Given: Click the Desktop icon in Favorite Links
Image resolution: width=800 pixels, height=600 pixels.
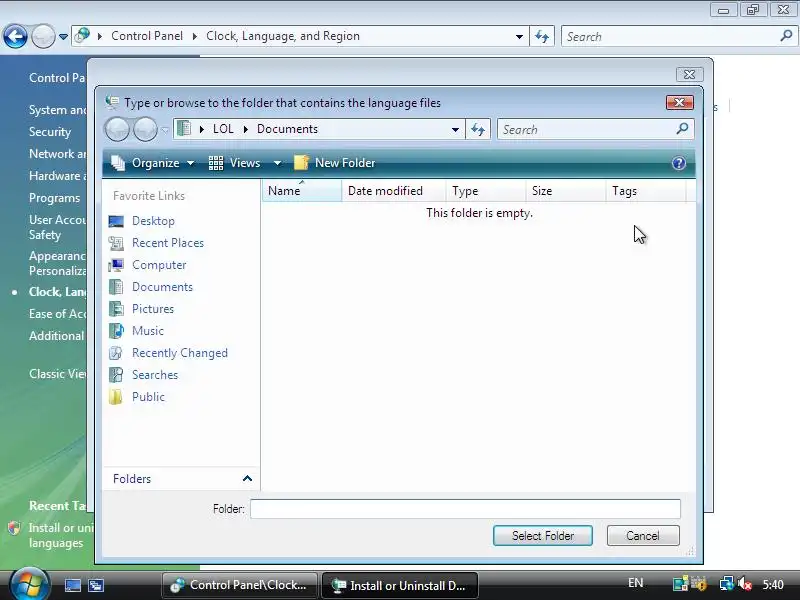Looking at the screenshot, I should coord(116,221).
